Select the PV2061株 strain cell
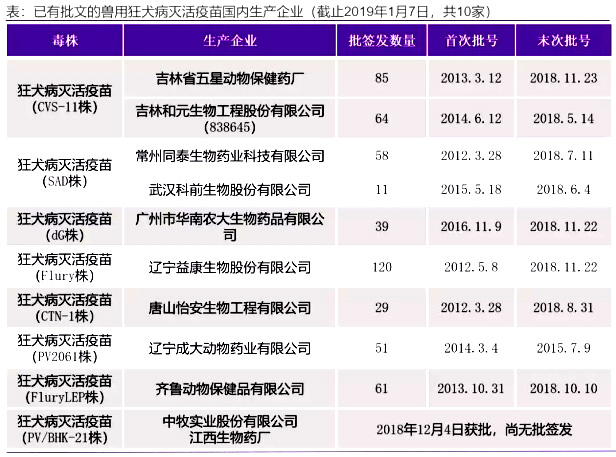Viewport: 616px width, 457px height. pyautogui.click(x=65, y=348)
